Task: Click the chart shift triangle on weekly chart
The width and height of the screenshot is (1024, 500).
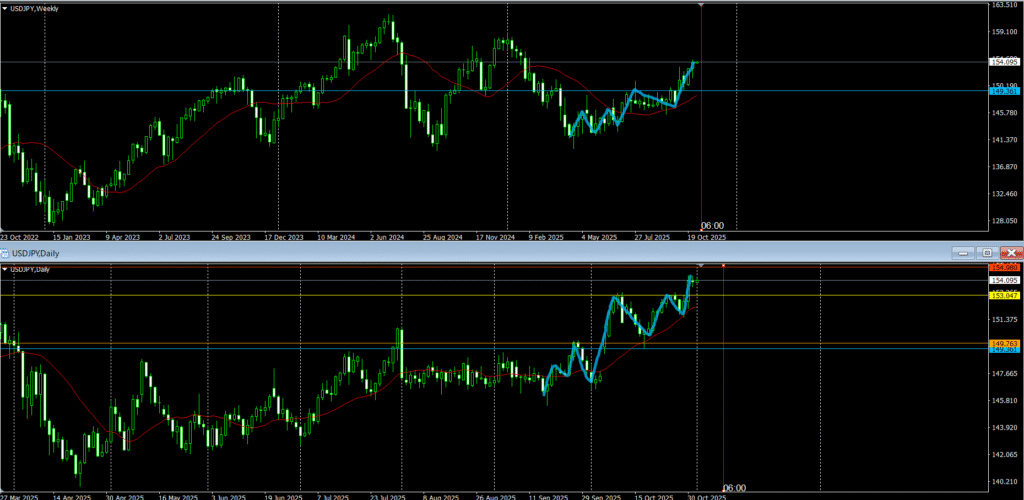Action: (x=700, y=6)
